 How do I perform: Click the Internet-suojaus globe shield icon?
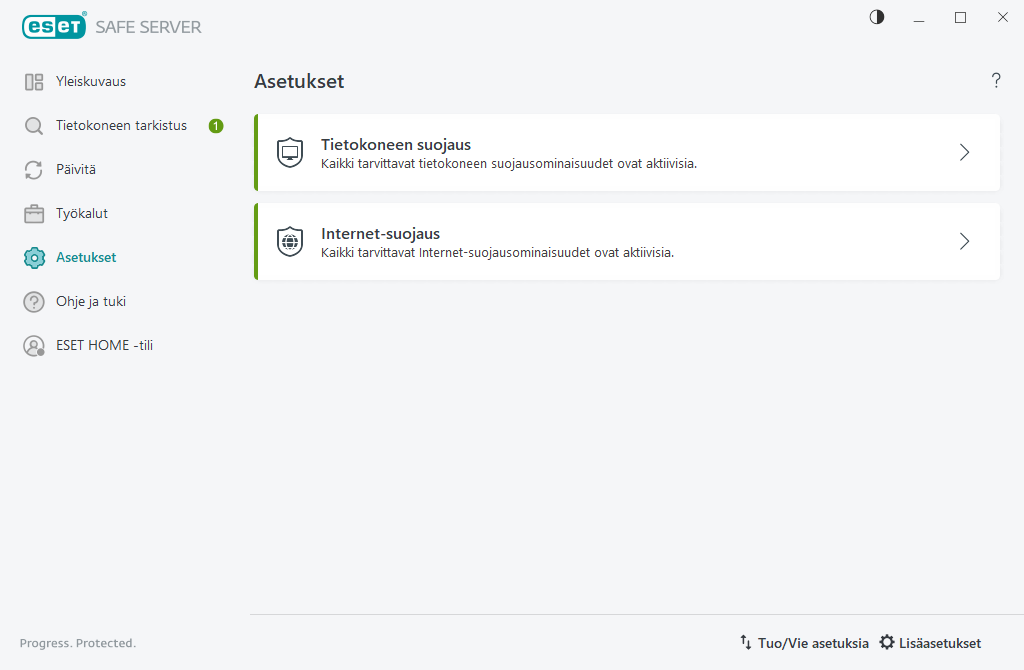tap(290, 242)
